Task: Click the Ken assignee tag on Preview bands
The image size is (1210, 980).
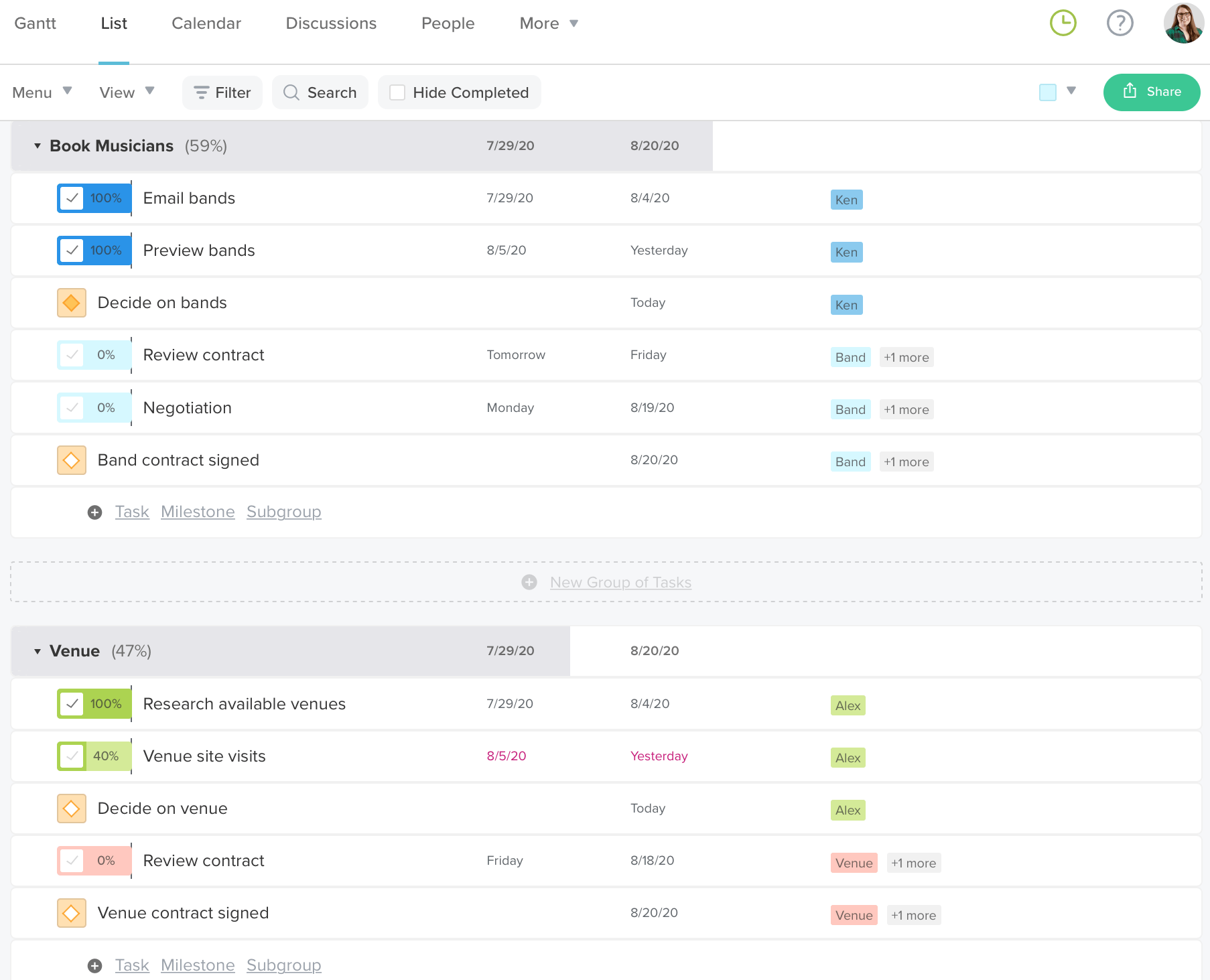Action: point(846,252)
